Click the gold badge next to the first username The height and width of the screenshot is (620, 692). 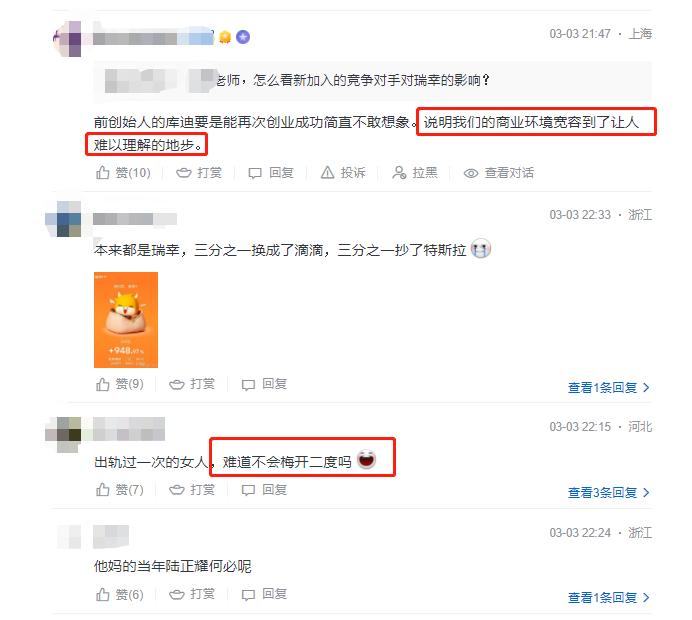click(225, 37)
